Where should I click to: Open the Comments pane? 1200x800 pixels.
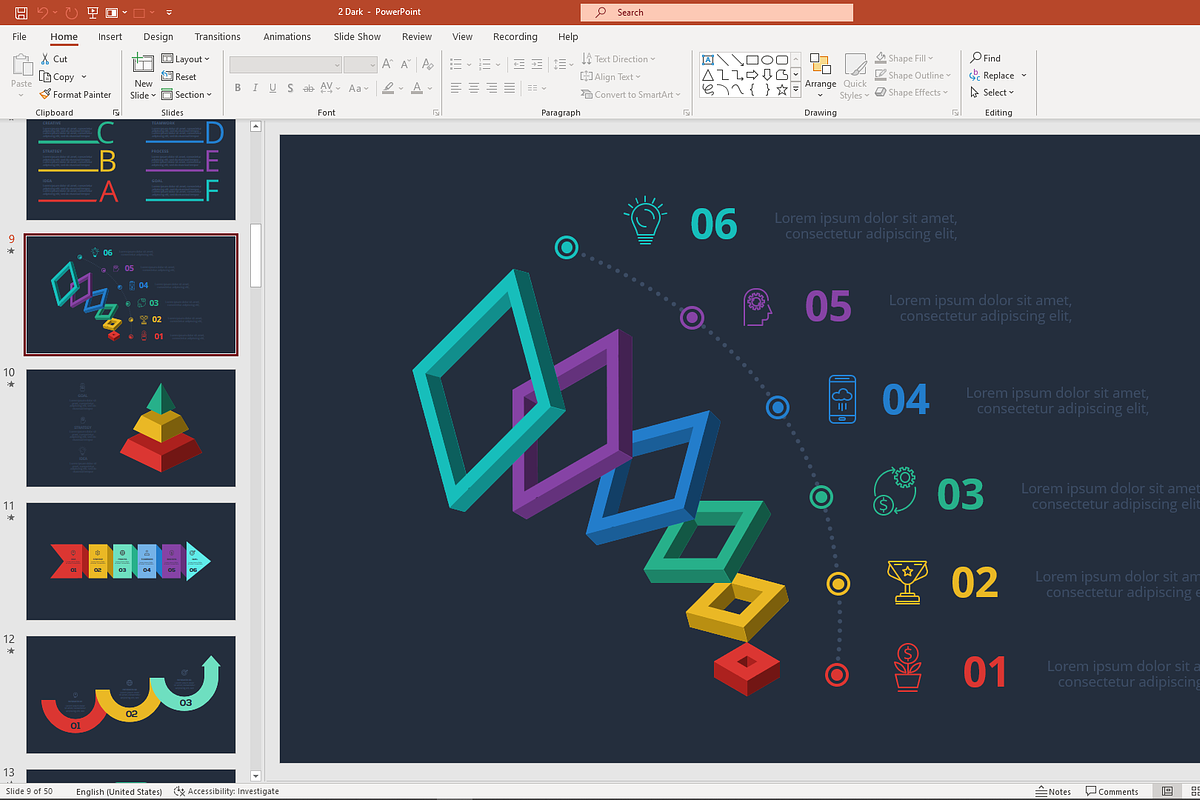[1112, 792]
